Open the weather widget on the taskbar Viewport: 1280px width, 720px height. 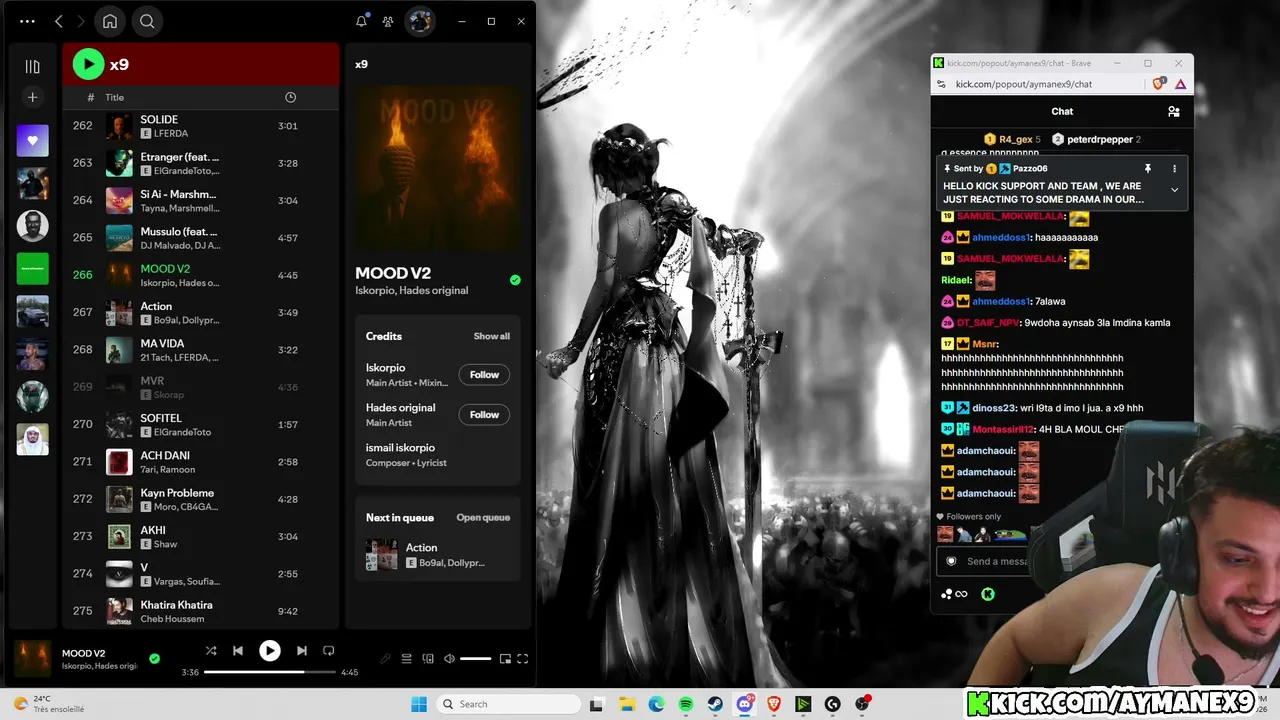[x=50, y=704]
